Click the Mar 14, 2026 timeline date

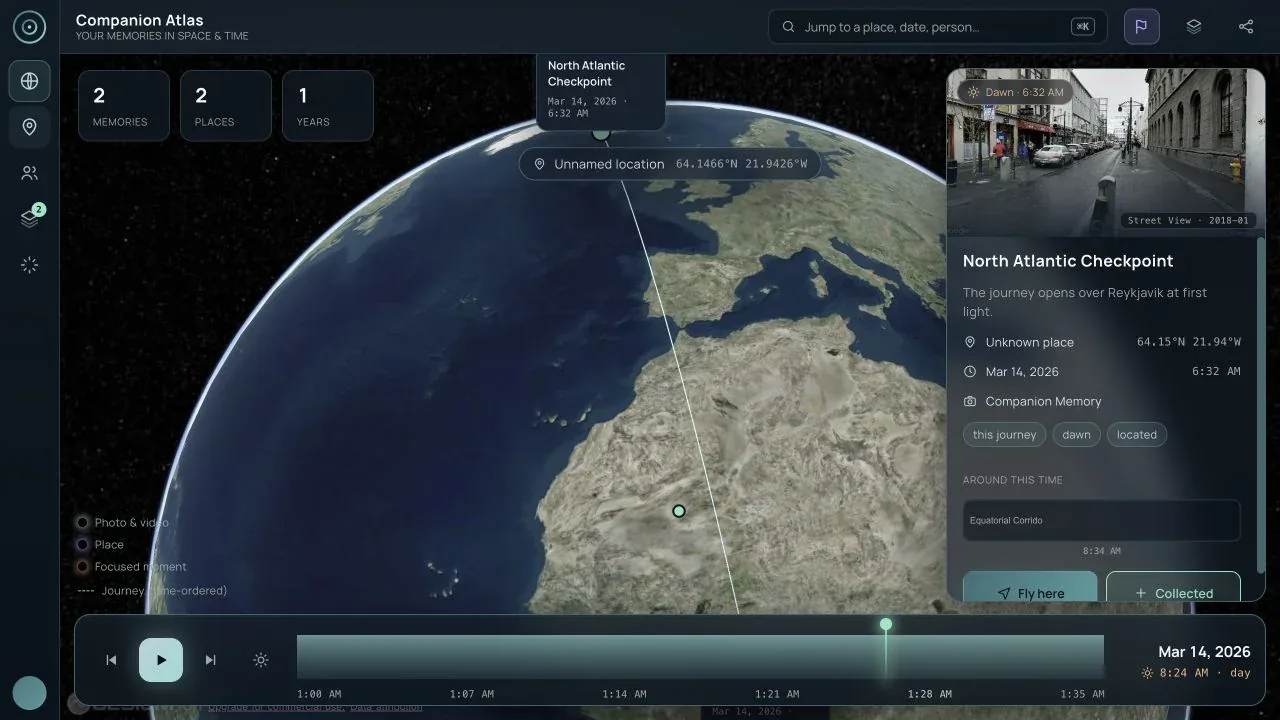tap(1204, 652)
